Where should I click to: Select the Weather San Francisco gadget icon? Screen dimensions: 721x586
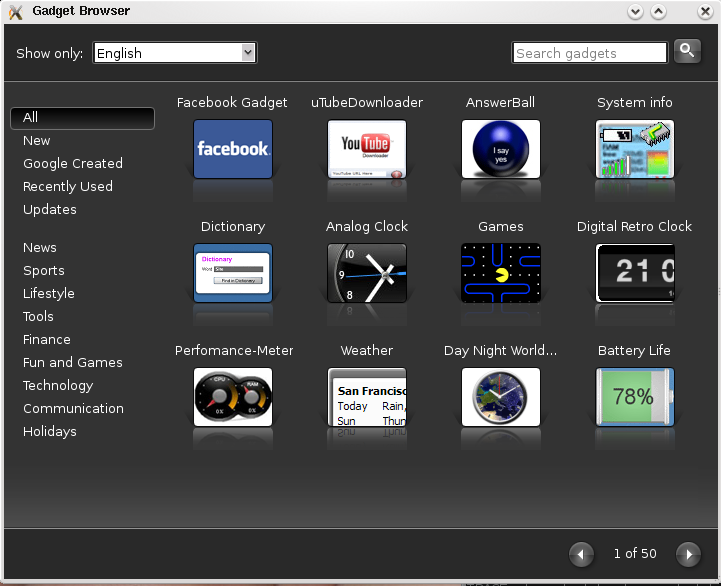367,397
